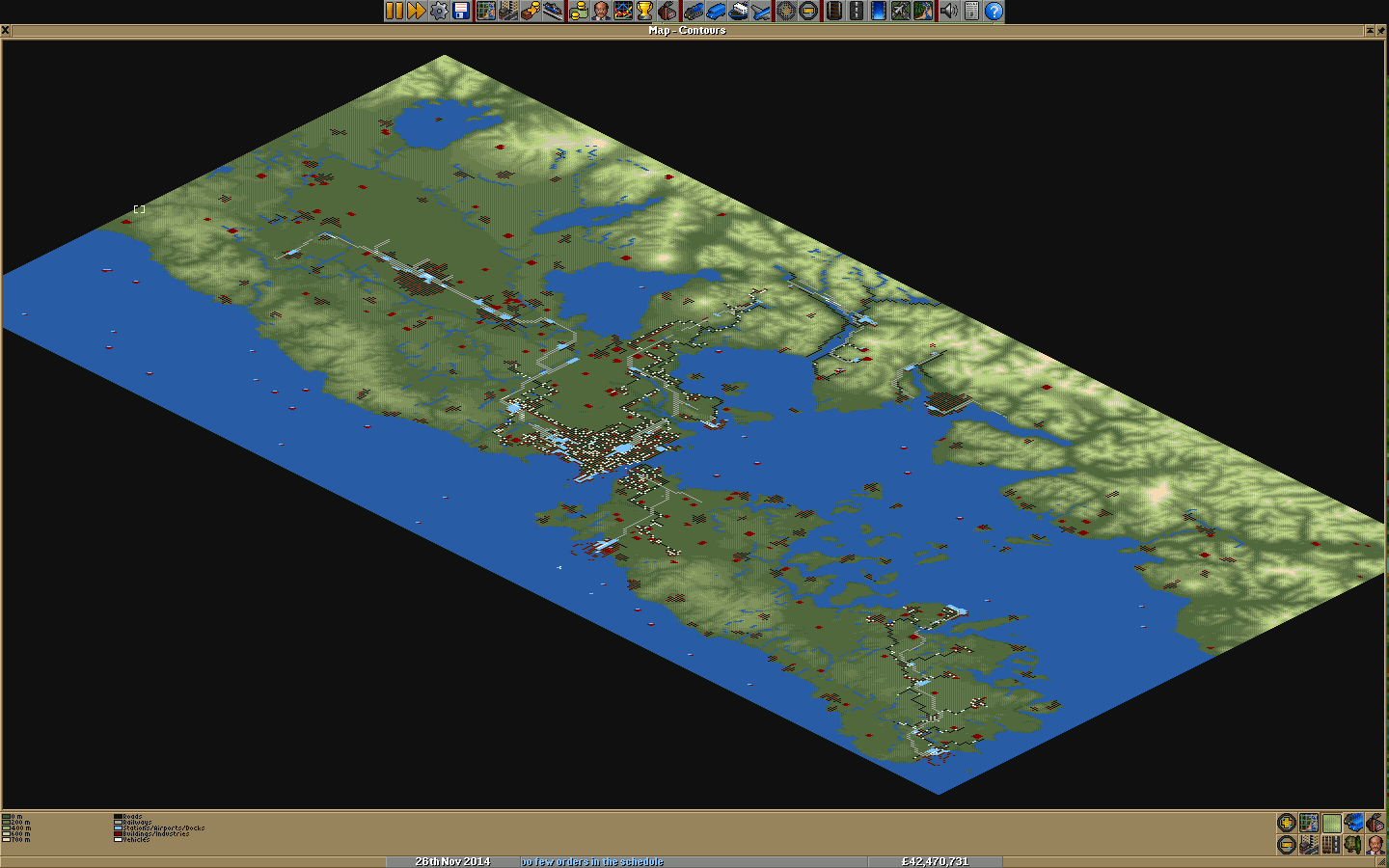The width and height of the screenshot is (1389, 868).
Task: Switch the map to industries view
Action: (1375, 823)
